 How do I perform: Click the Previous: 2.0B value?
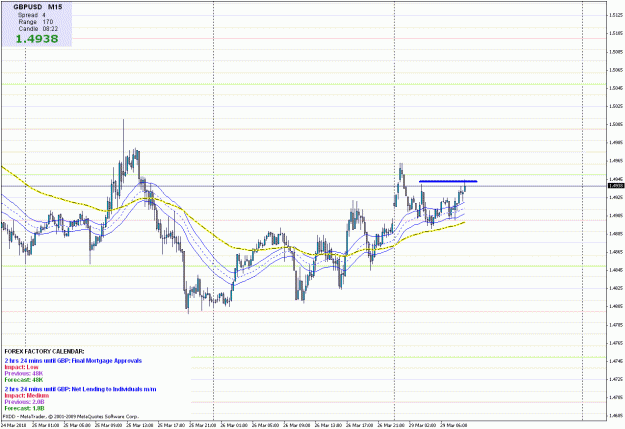24,402
